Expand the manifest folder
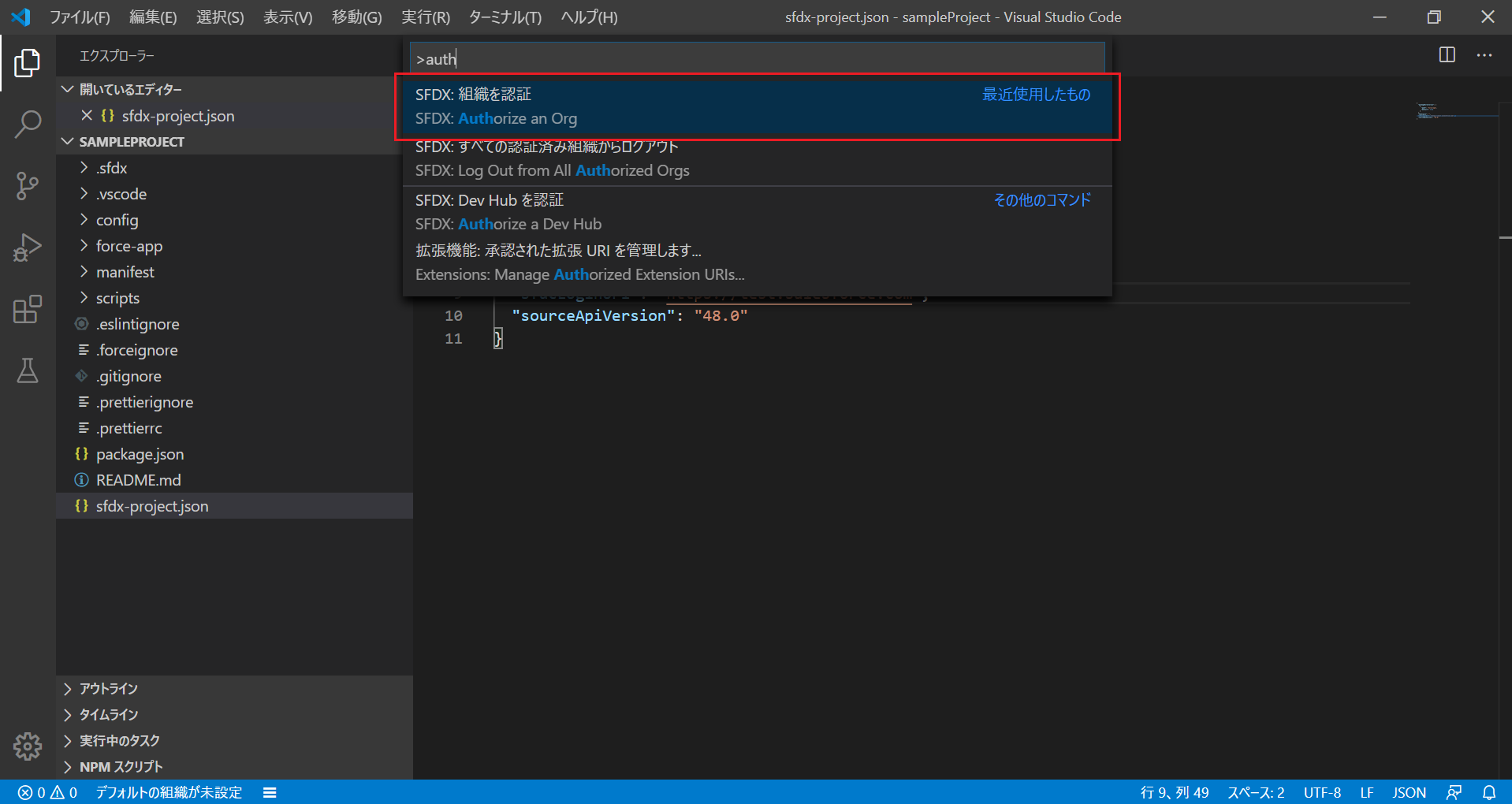Image resolution: width=1512 pixels, height=804 pixels. 234,272
